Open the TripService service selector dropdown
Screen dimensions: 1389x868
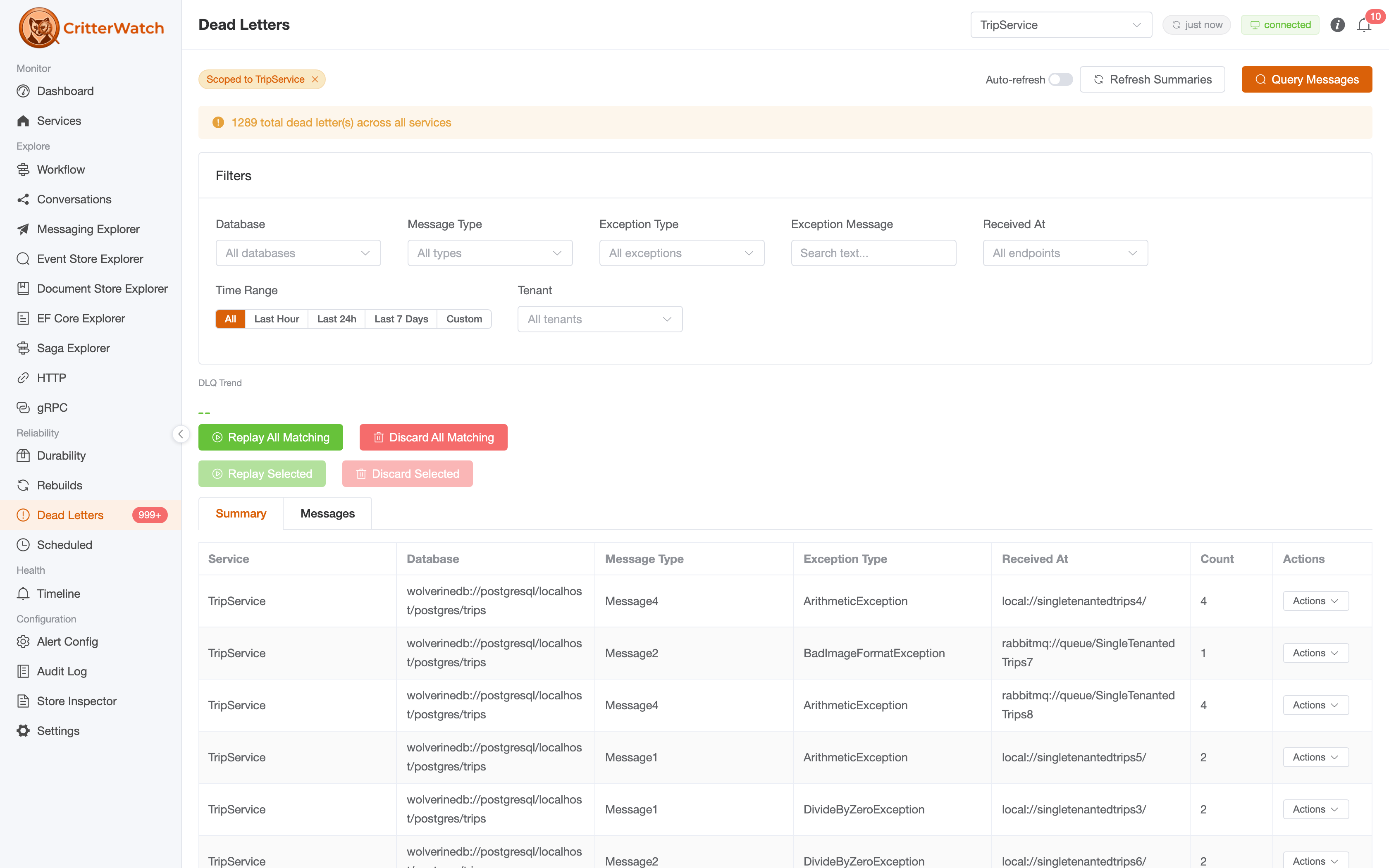1061,25
